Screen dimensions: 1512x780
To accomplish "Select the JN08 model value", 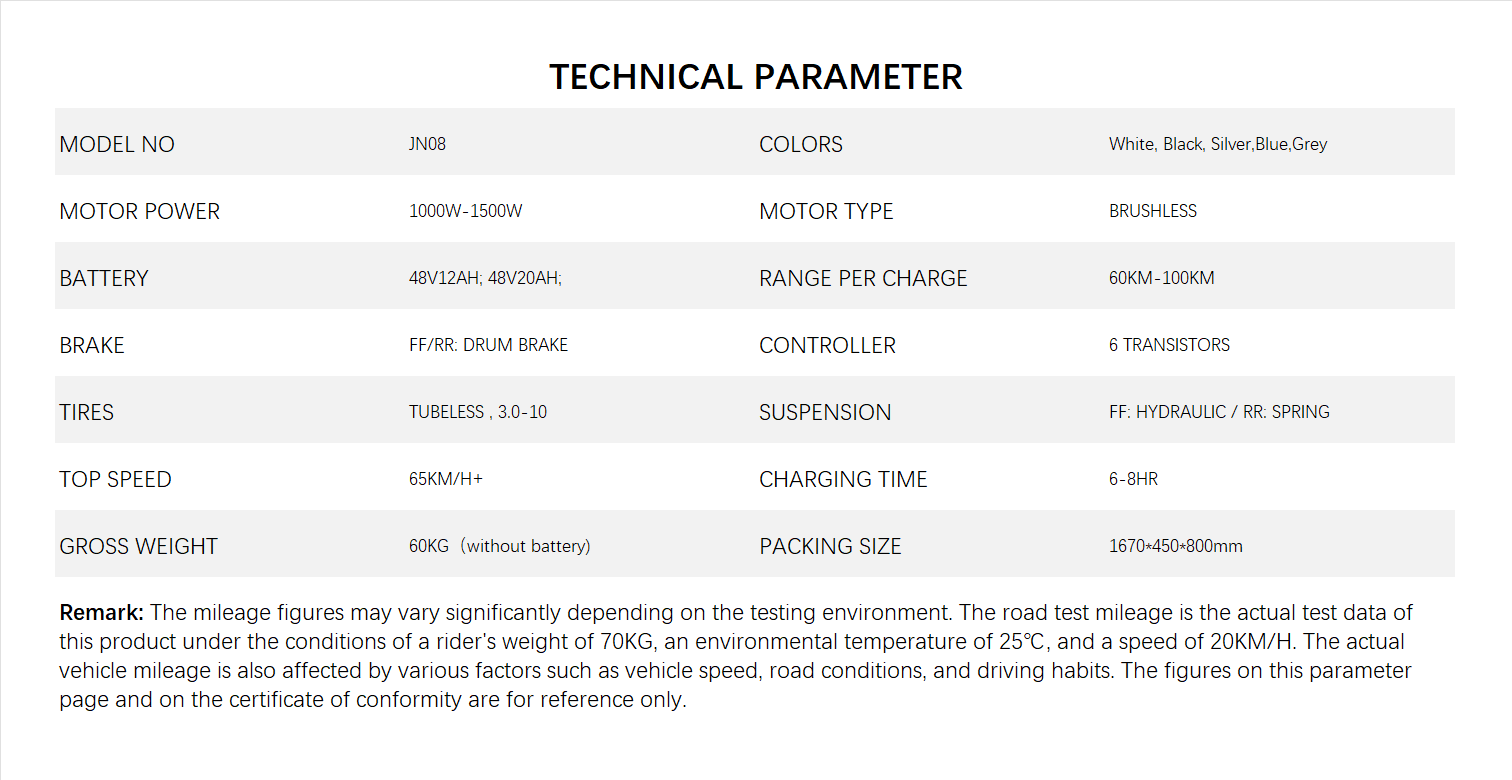I will pyautogui.click(x=427, y=144).
